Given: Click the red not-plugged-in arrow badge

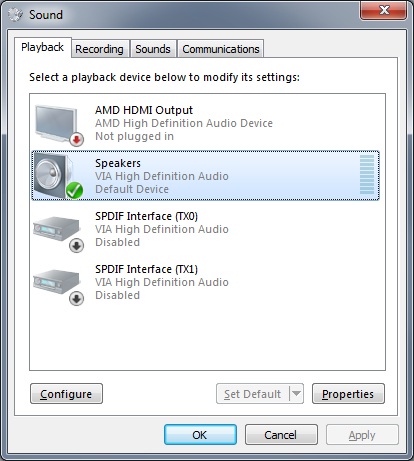Looking at the screenshot, I should pyautogui.click(x=76, y=139).
